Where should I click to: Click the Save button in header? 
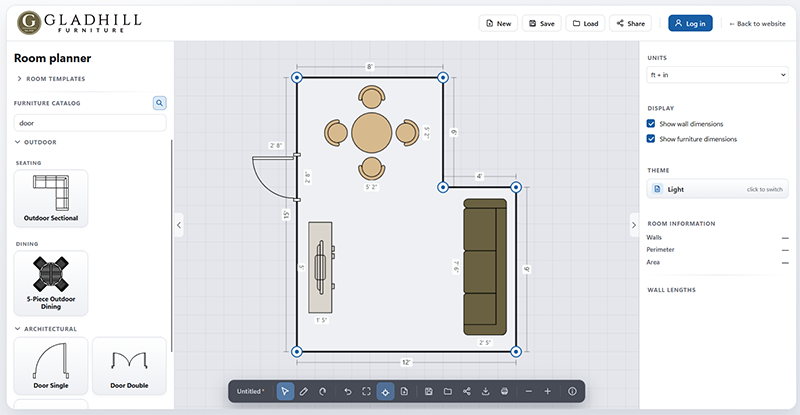[542, 23]
